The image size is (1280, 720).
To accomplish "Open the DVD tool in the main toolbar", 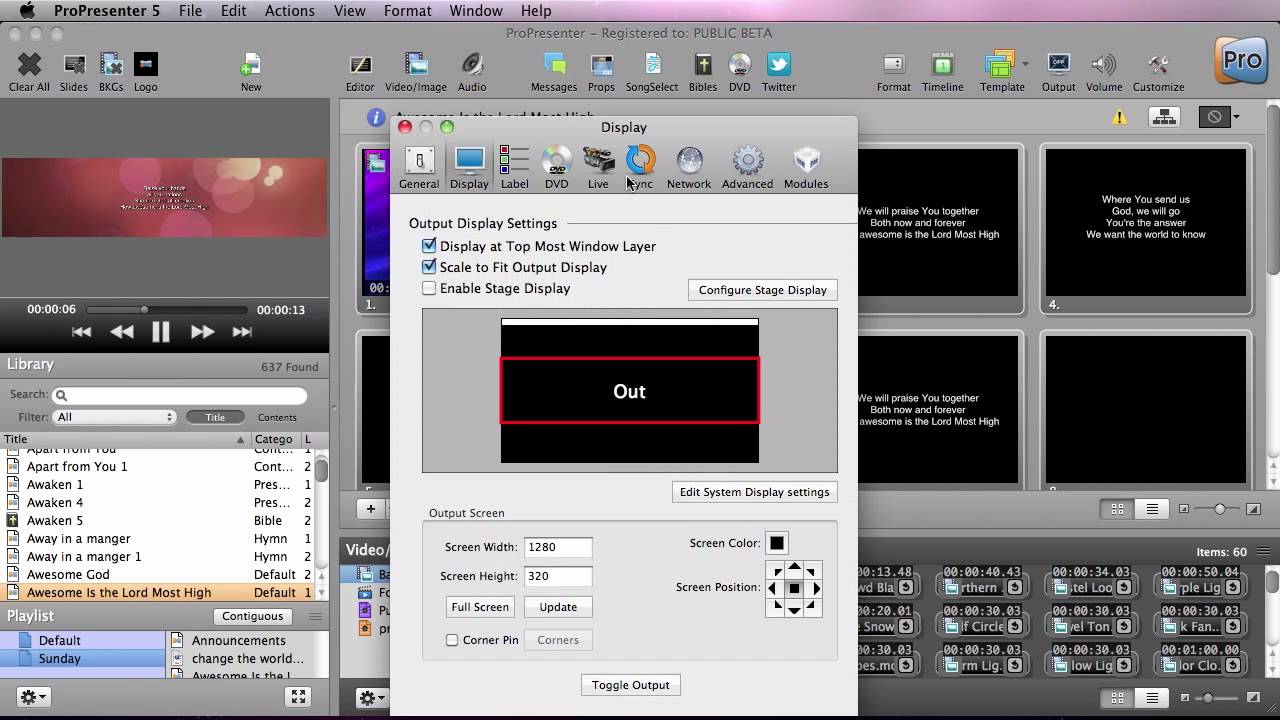I will pyautogui.click(x=739, y=72).
